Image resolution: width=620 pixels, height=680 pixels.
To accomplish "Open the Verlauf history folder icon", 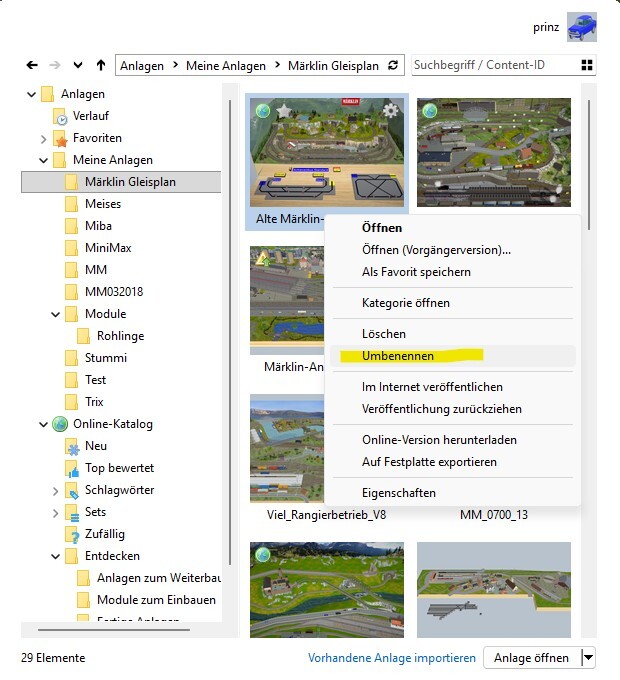I will (x=60, y=117).
